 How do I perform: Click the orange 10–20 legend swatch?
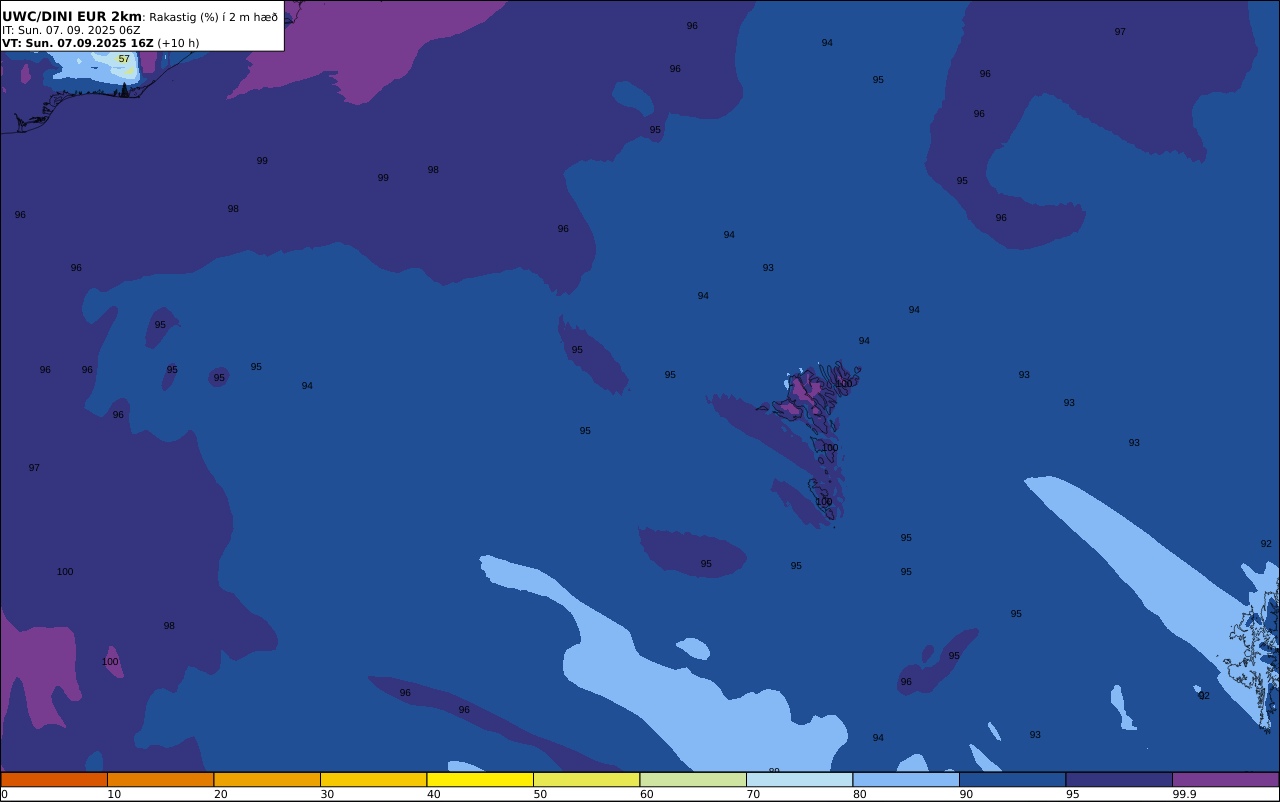click(160, 779)
